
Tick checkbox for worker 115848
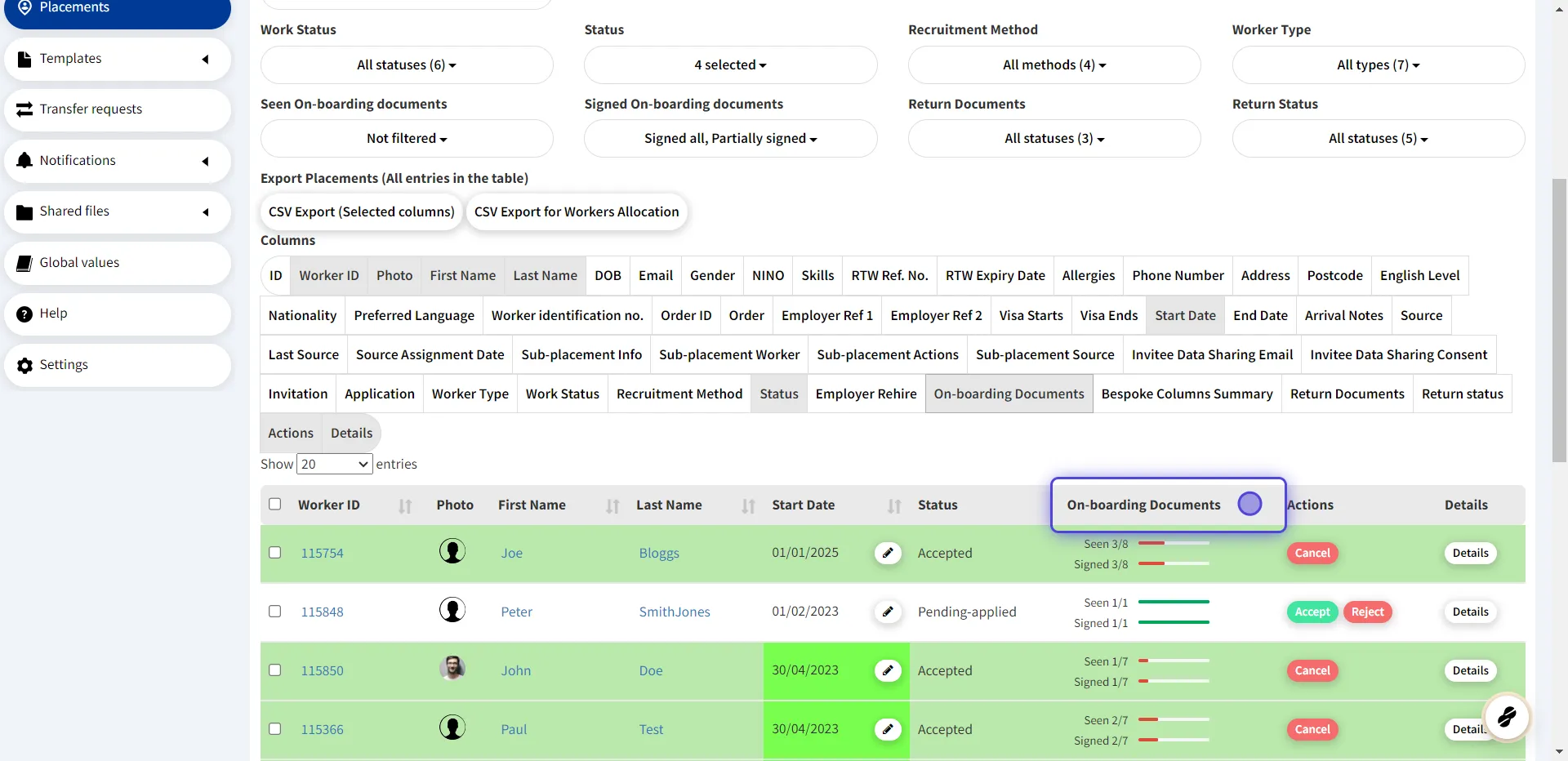pos(275,611)
